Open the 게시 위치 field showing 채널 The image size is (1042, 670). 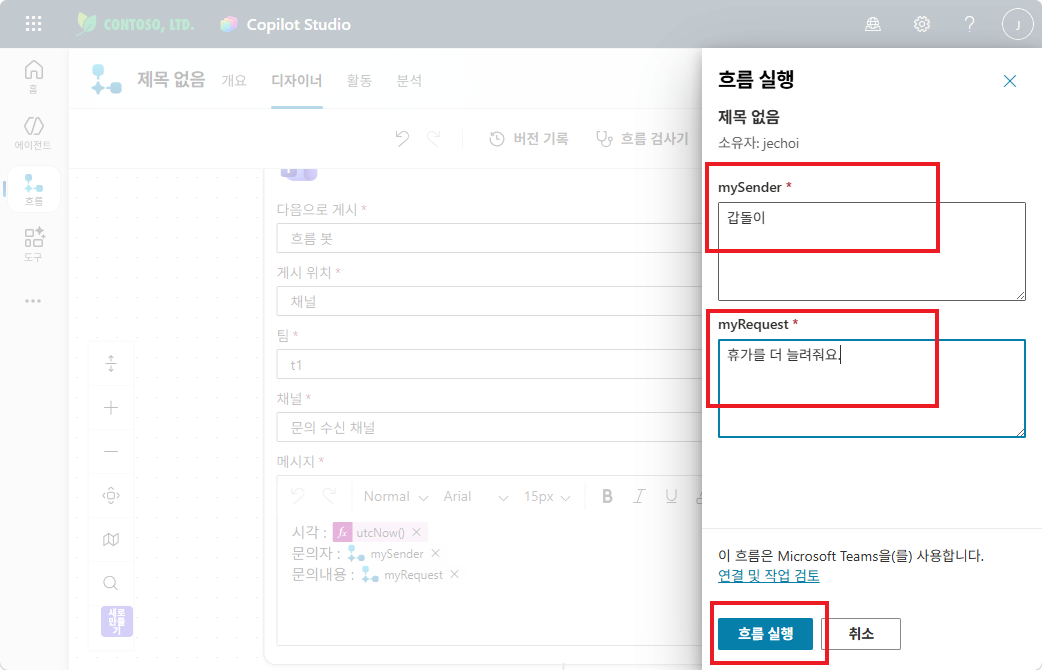489,301
